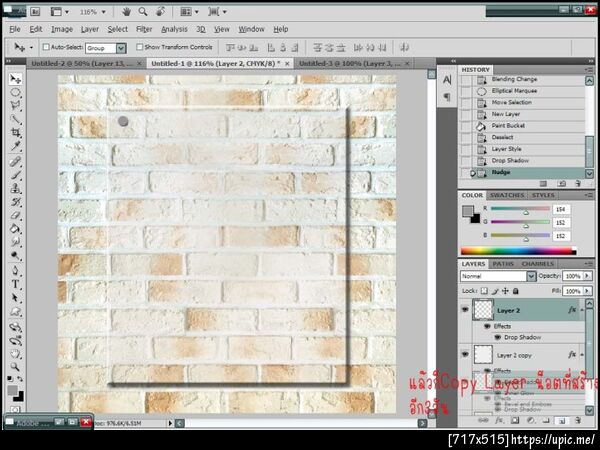The image size is (600, 450).
Task: Click the Zoom magnifier in application bar
Action: pos(143,12)
